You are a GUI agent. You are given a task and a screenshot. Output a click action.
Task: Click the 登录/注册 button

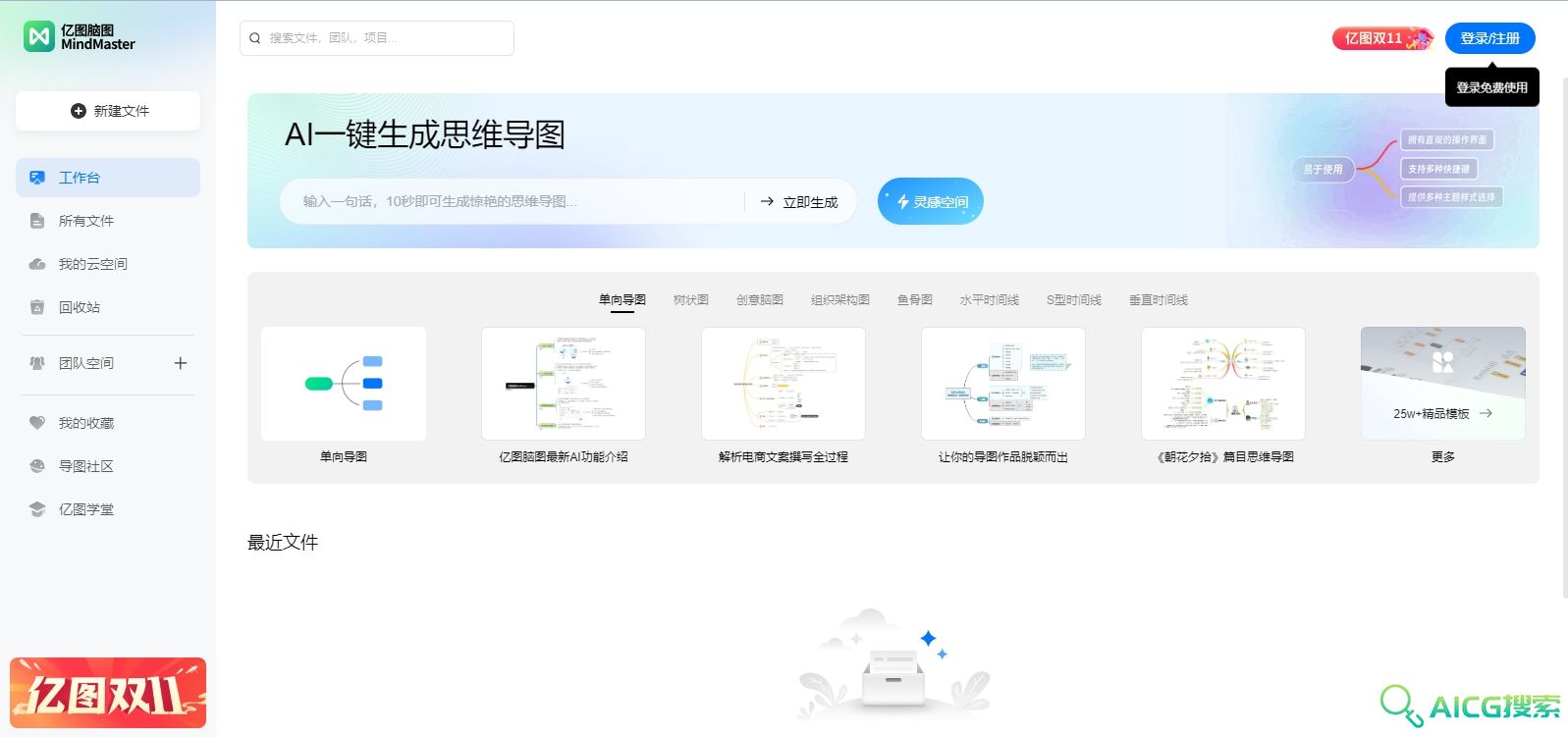coord(1489,38)
